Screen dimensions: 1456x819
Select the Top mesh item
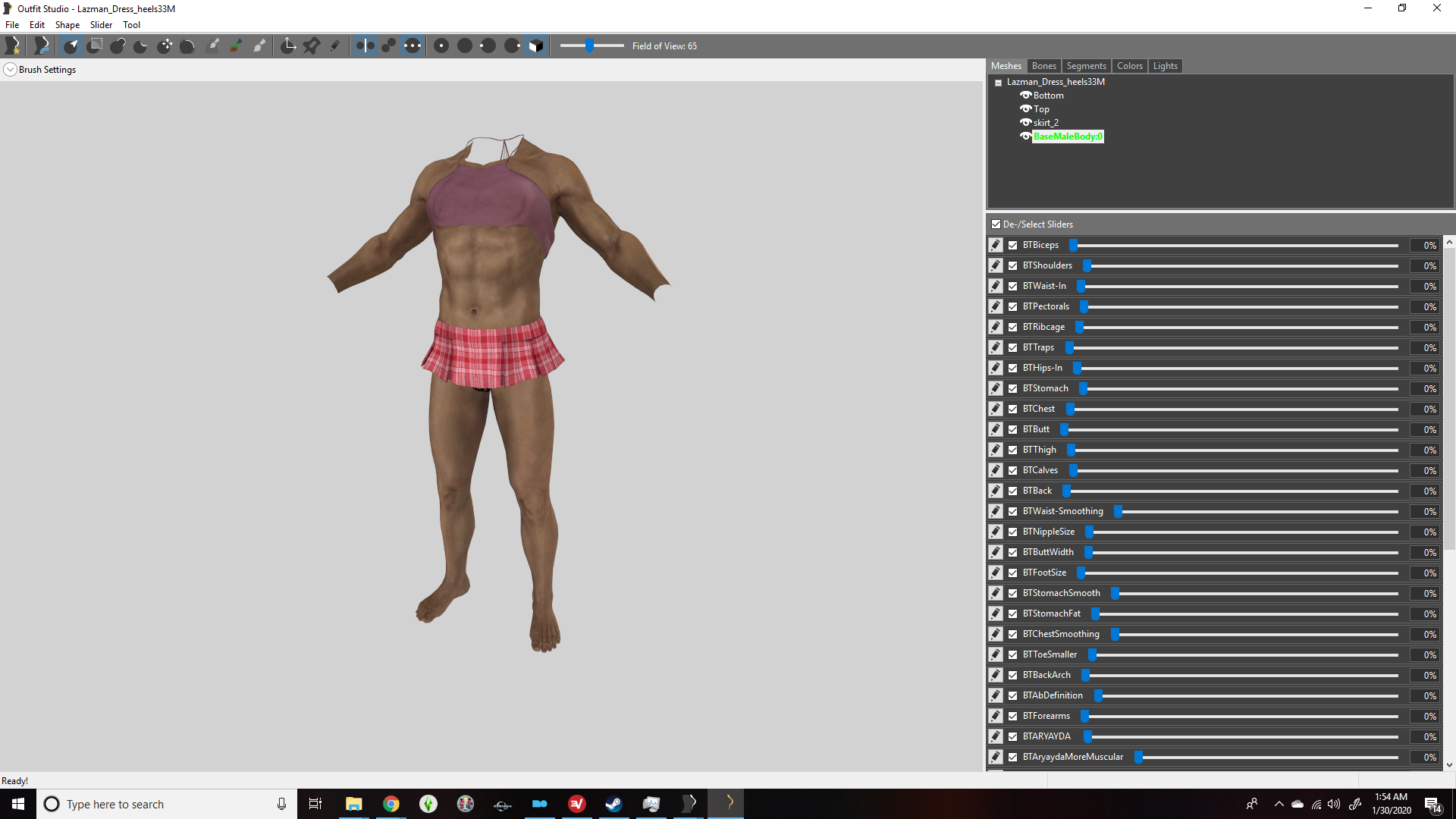(1041, 109)
